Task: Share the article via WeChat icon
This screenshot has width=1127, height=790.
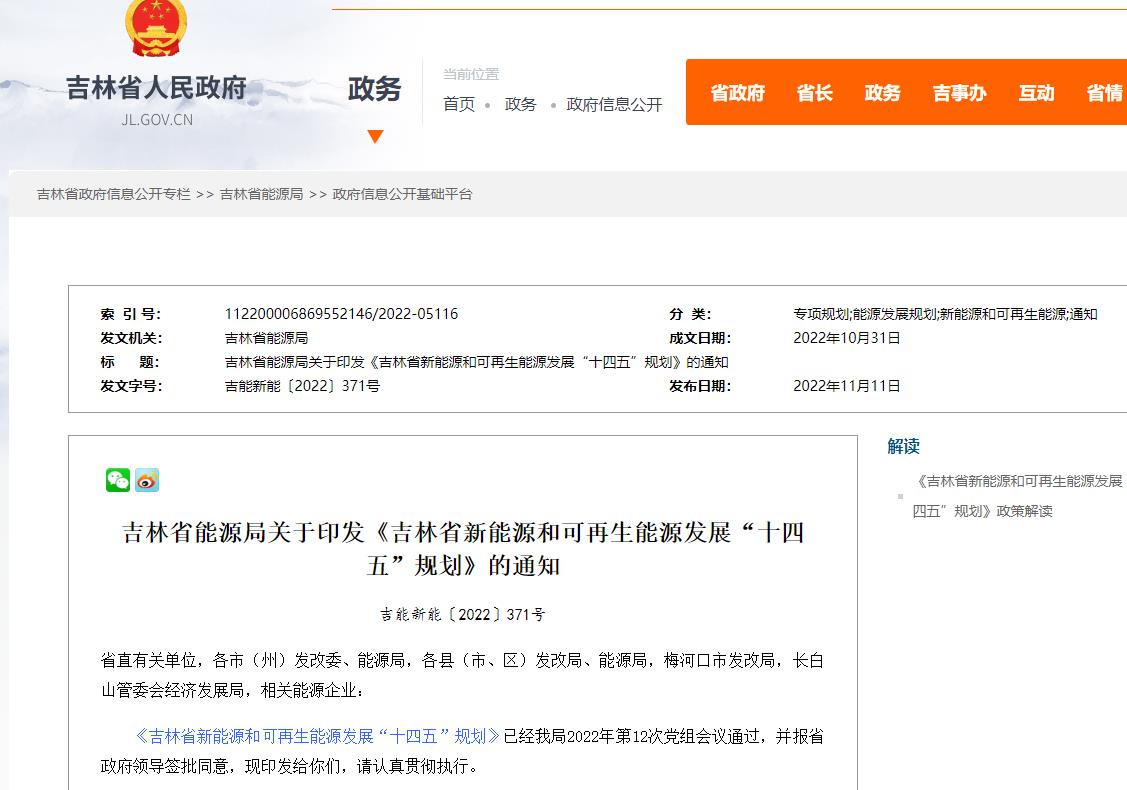Action: 117,479
